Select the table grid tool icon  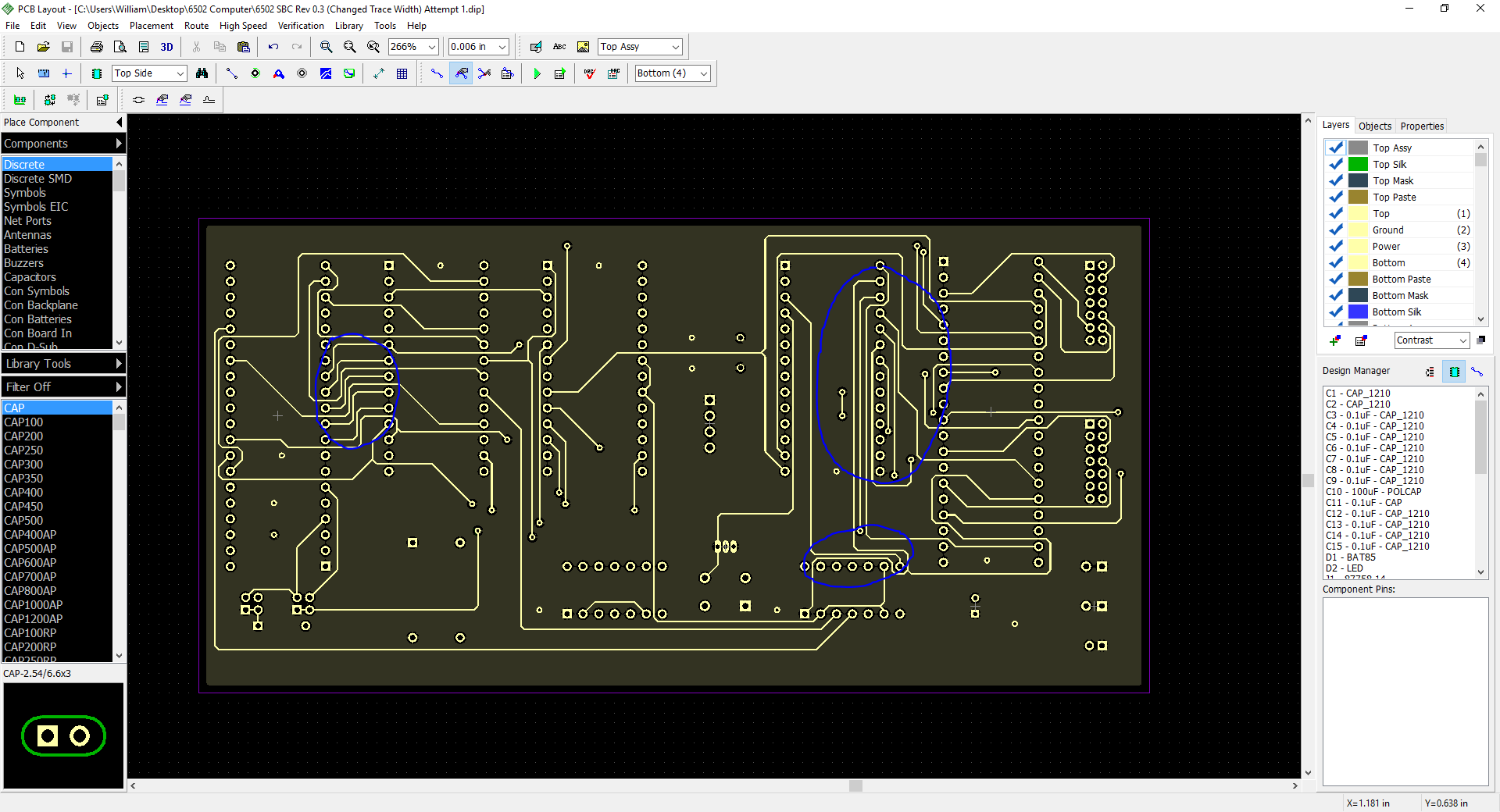[x=402, y=73]
